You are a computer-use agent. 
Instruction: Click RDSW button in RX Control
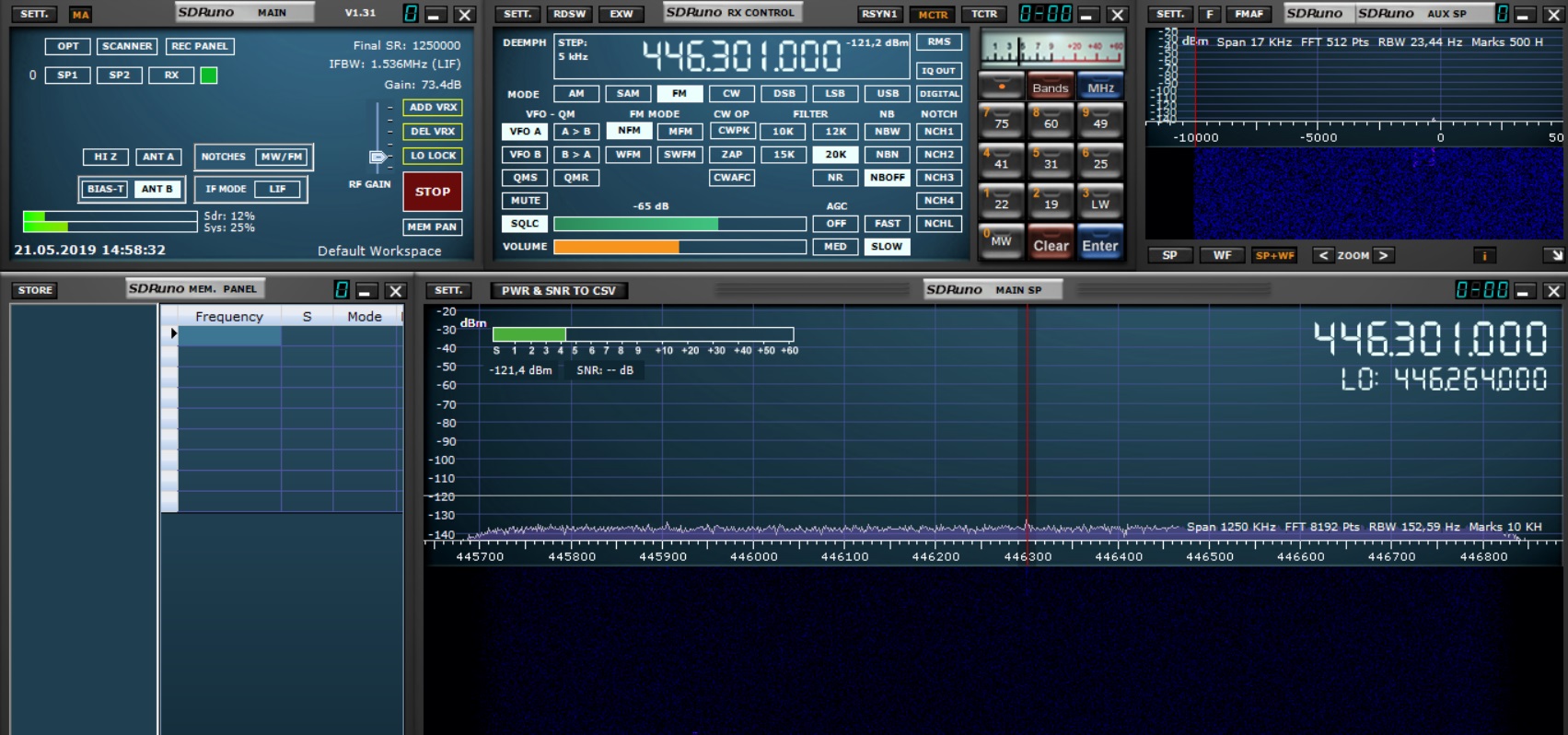[x=570, y=15]
